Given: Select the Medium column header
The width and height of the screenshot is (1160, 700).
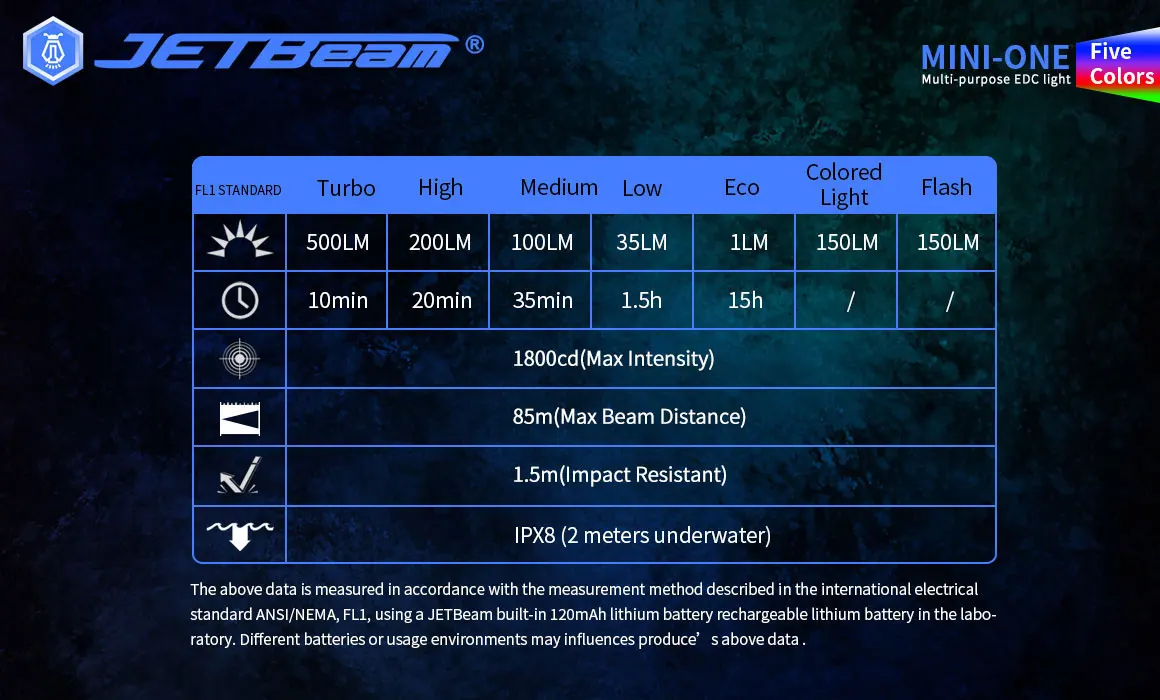Looking at the screenshot, I should tap(559, 187).
